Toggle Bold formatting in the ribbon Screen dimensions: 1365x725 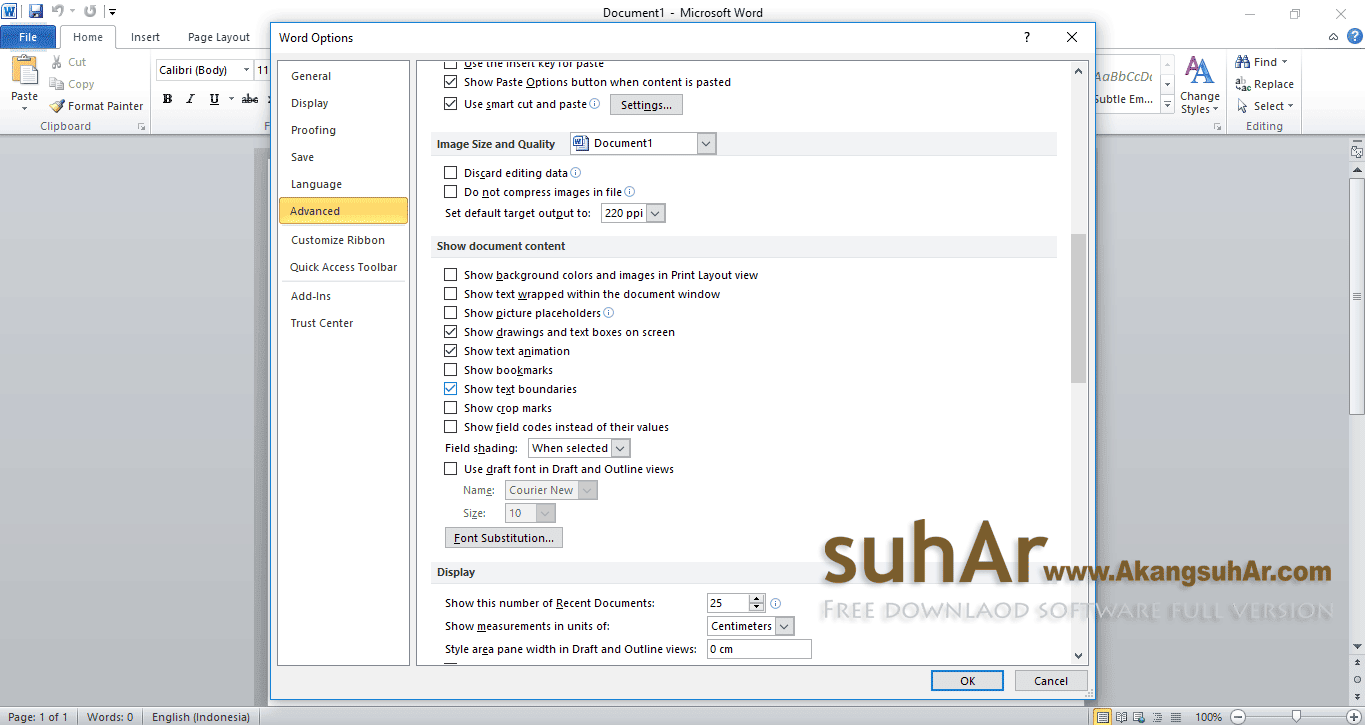tap(167, 99)
